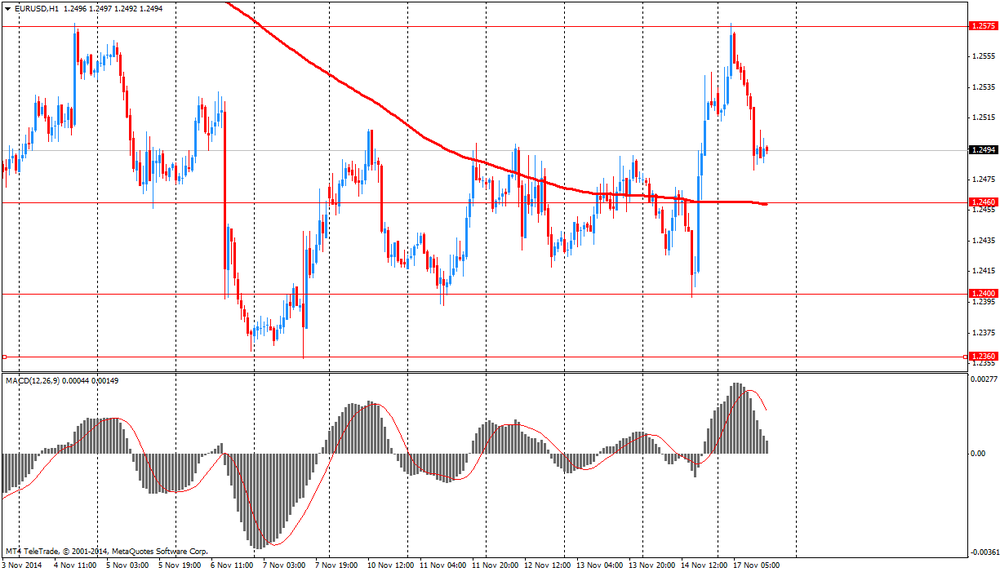Open the chart menu arrow beside EURUSD,H1
The image size is (1000, 572).
[x=8, y=9]
